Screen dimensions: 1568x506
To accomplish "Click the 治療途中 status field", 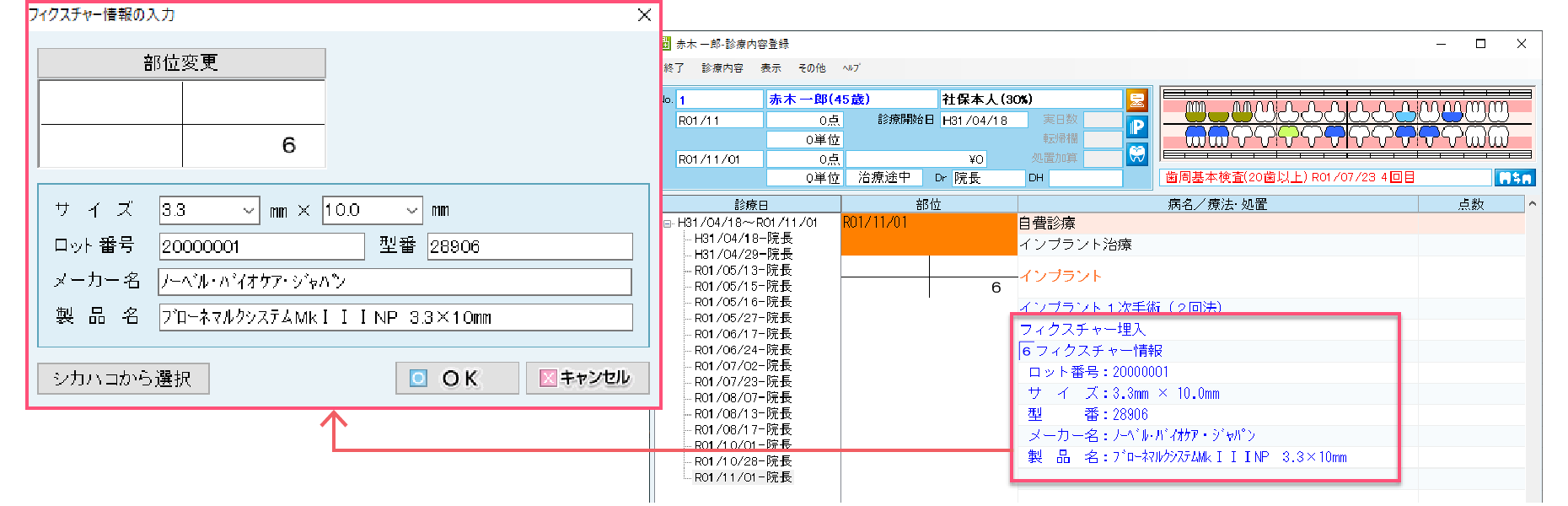I will tap(884, 178).
